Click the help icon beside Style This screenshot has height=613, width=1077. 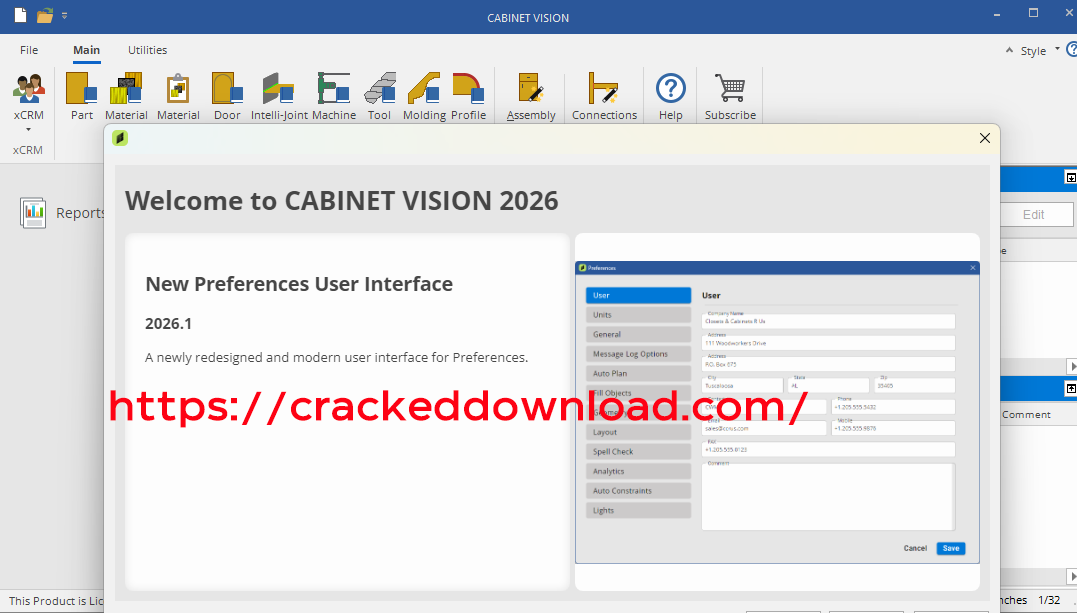(1072, 49)
